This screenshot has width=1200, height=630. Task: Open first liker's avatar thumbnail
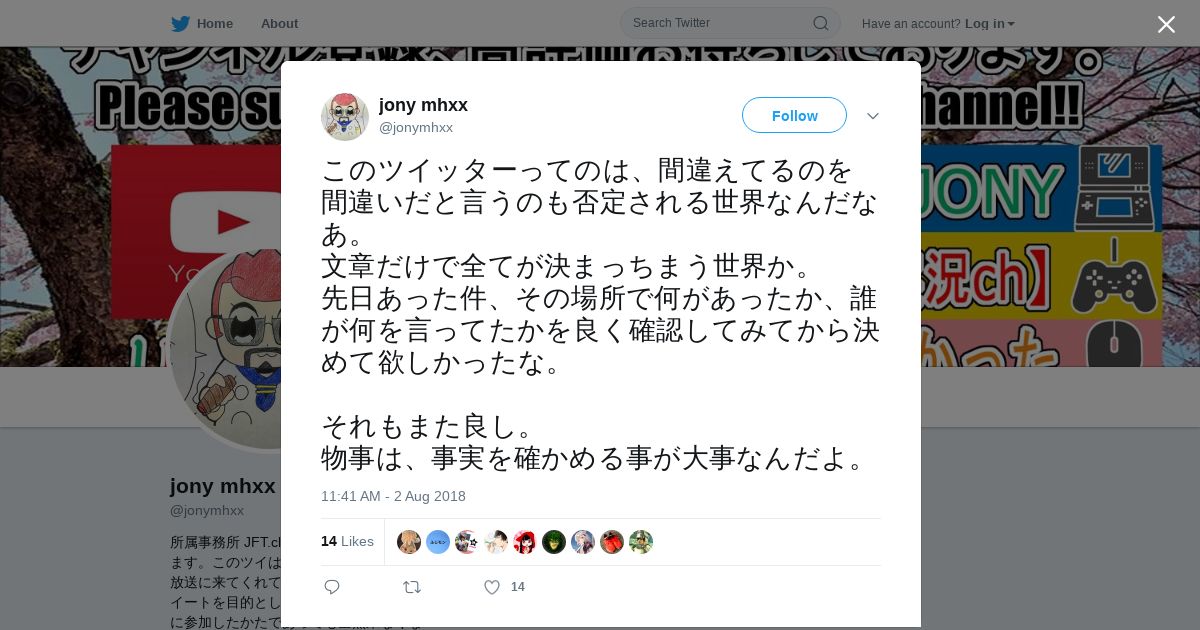click(x=409, y=542)
